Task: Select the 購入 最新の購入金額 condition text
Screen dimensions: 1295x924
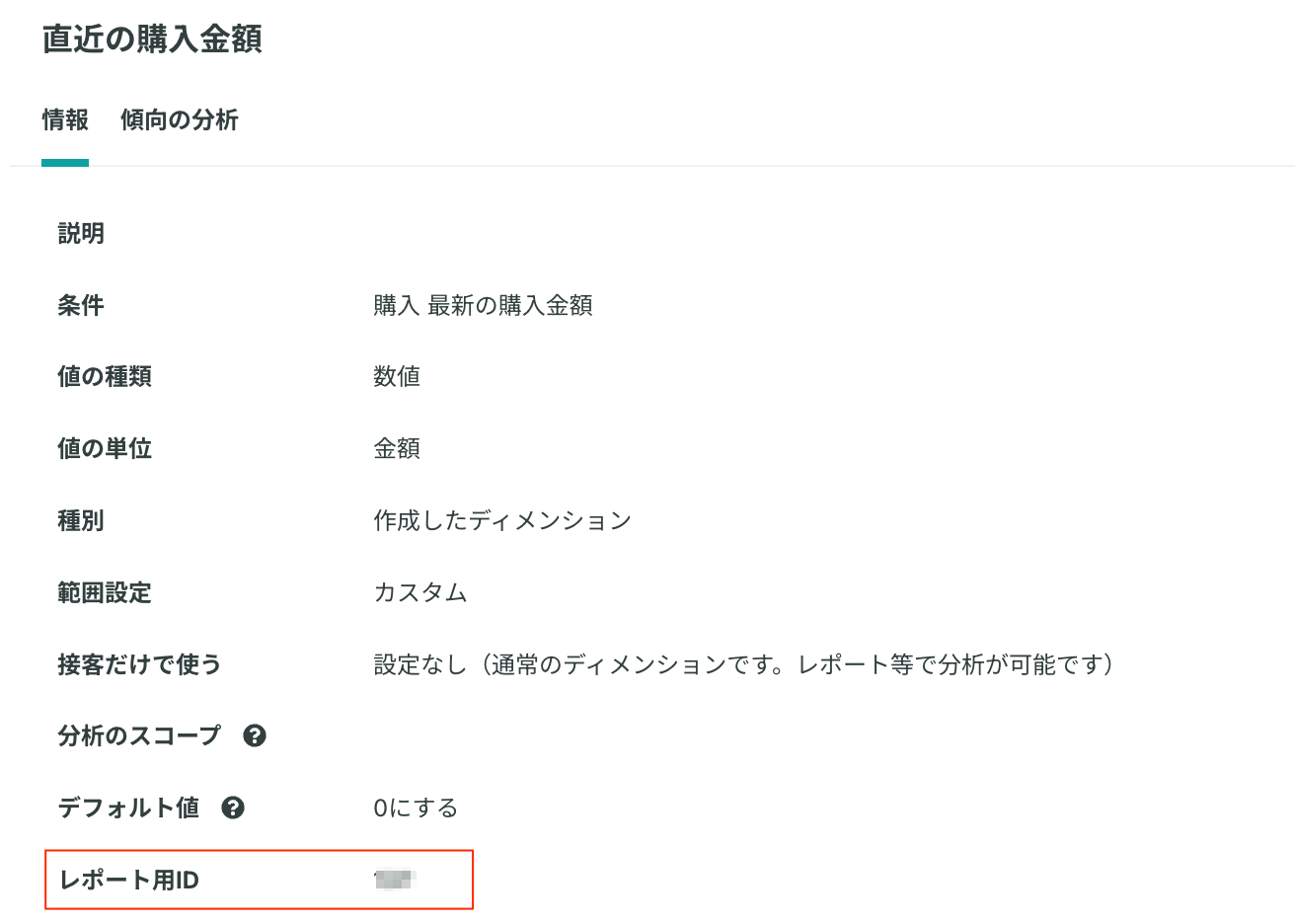Action: click(x=483, y=305)
